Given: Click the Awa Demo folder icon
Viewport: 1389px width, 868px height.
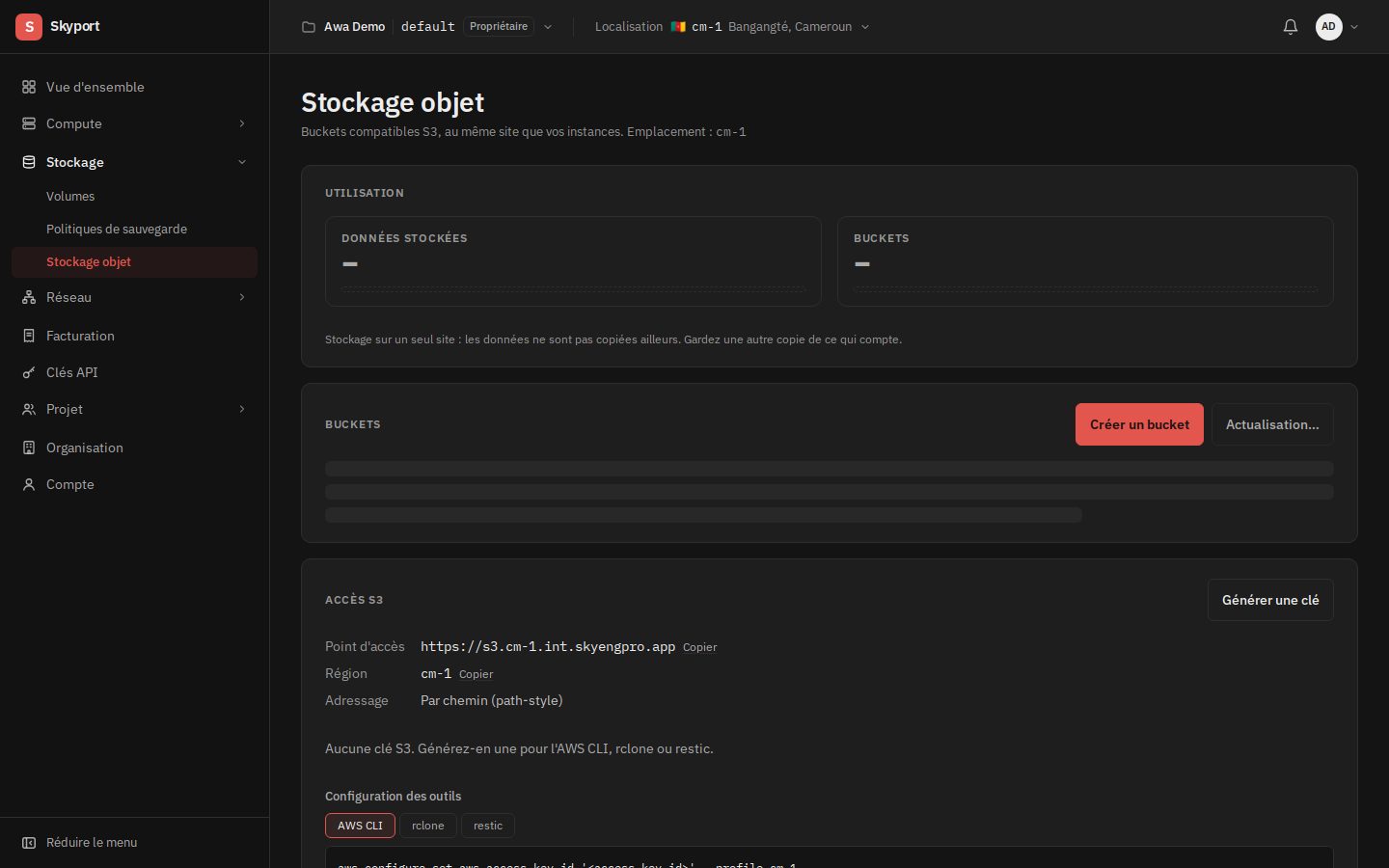Looking at the screenshot, I should tap(309, 27).
